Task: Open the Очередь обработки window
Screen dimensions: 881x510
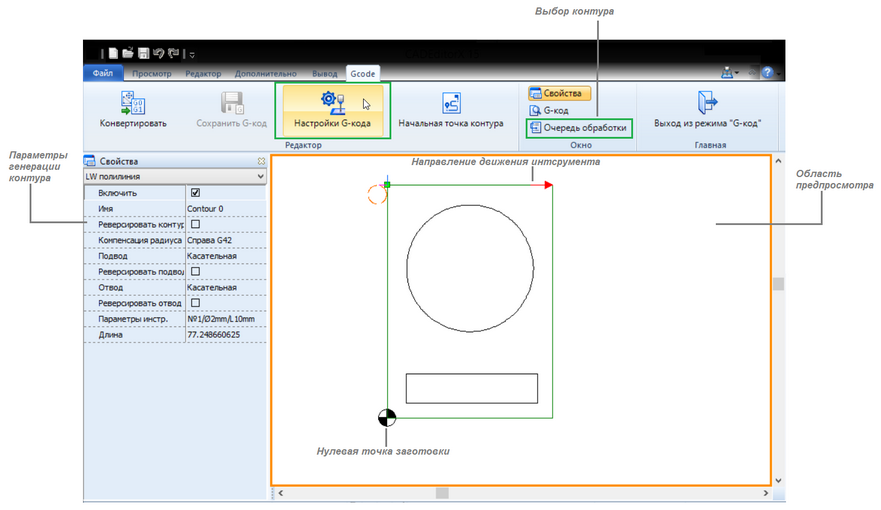Action: pyautogui.click(x=579, y=128)
